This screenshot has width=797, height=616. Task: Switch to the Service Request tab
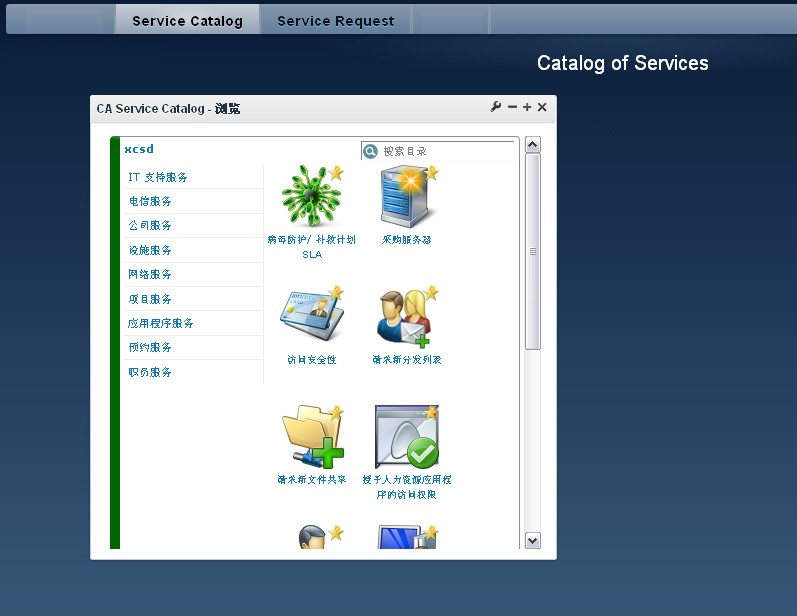pos(335,21)
